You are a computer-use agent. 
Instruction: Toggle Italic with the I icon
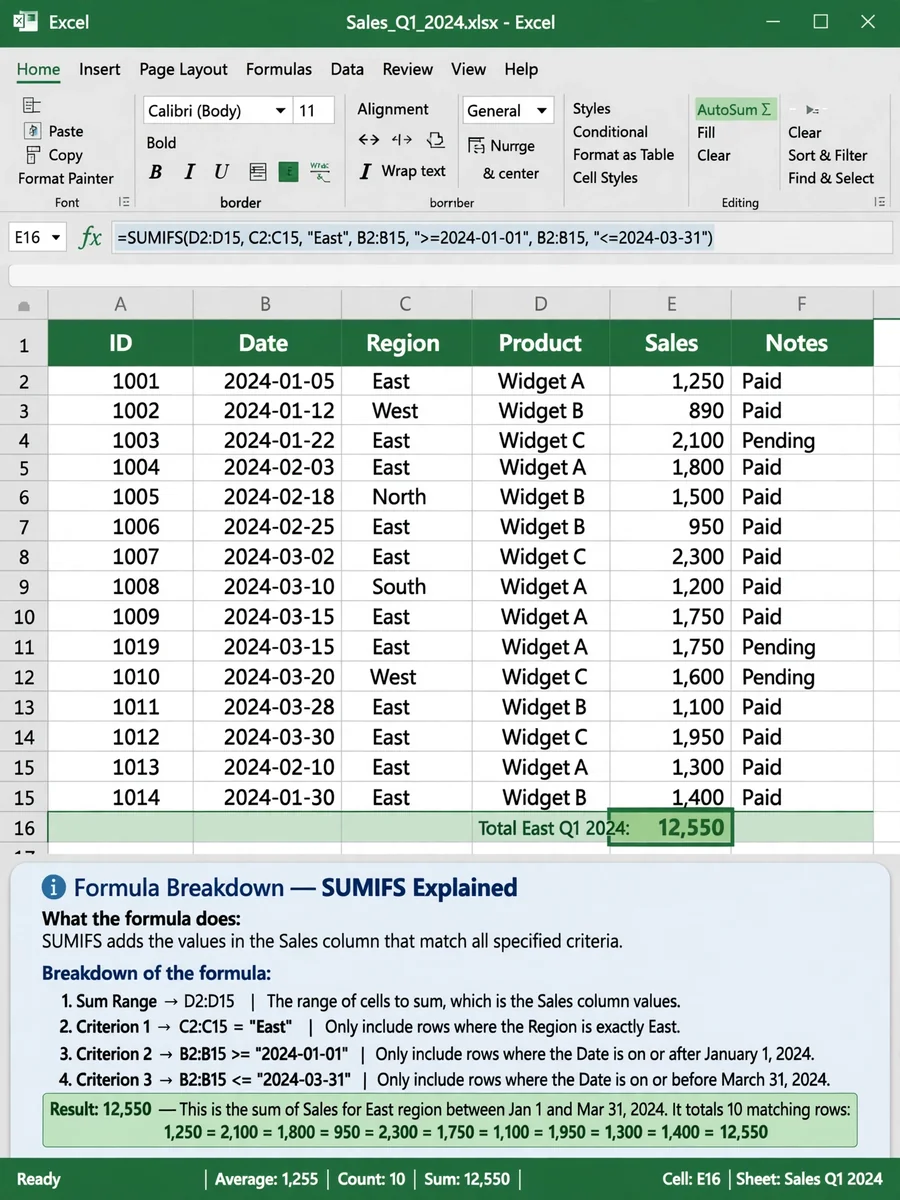(x=189, y=172)
